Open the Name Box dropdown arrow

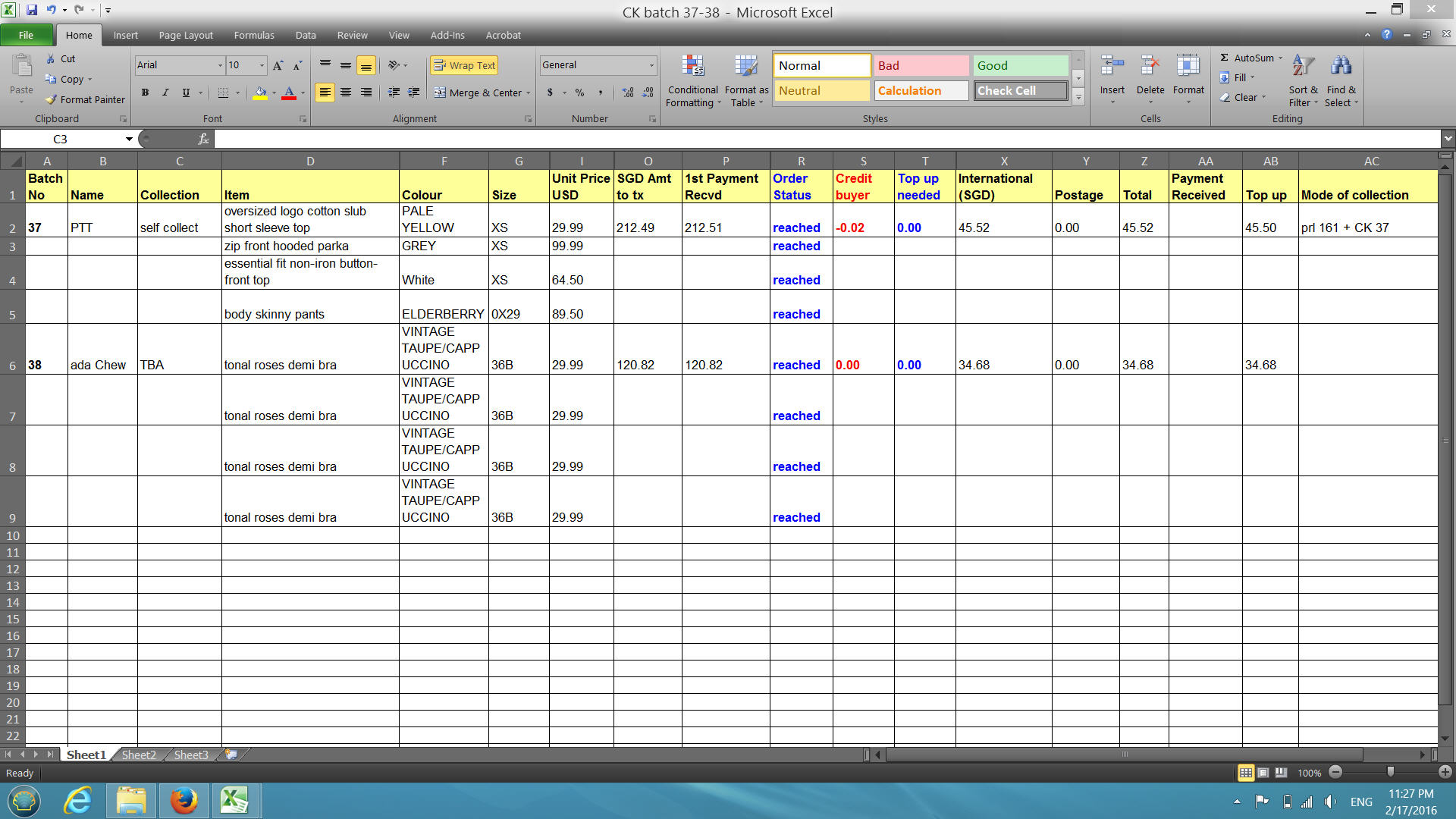click(129, 139)
